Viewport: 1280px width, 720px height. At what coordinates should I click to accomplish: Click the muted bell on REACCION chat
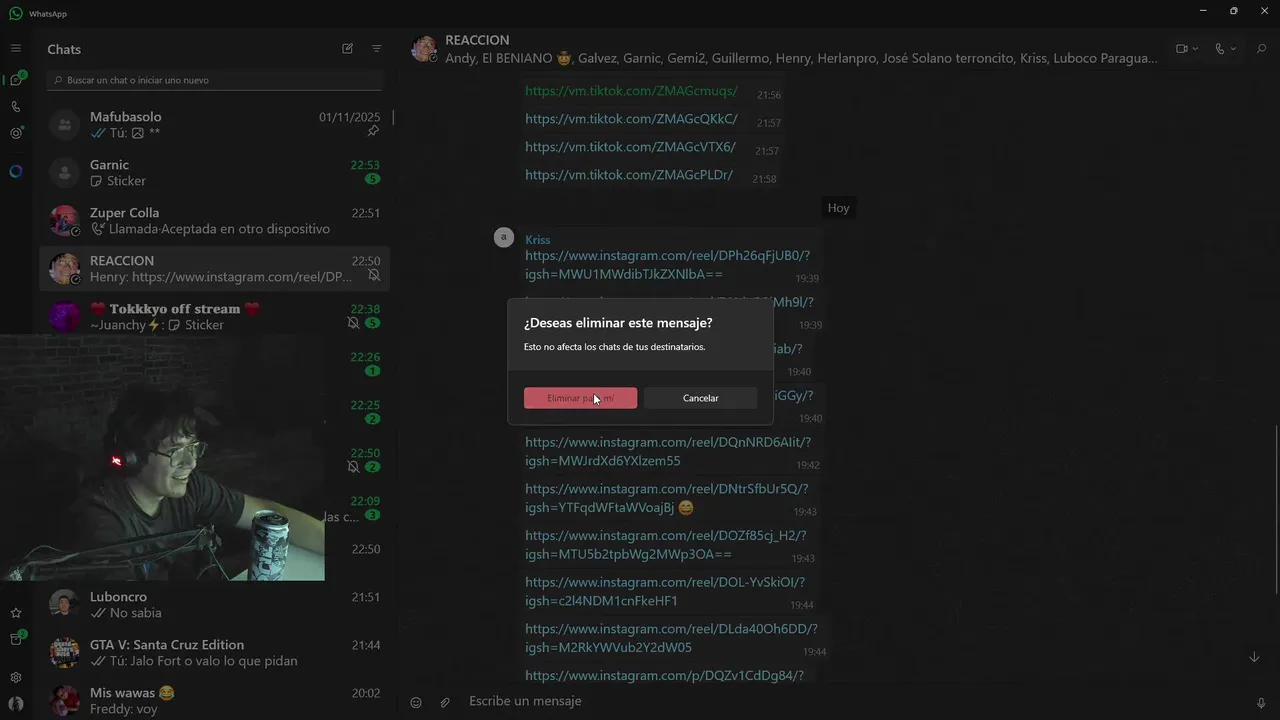pos(374,276)
